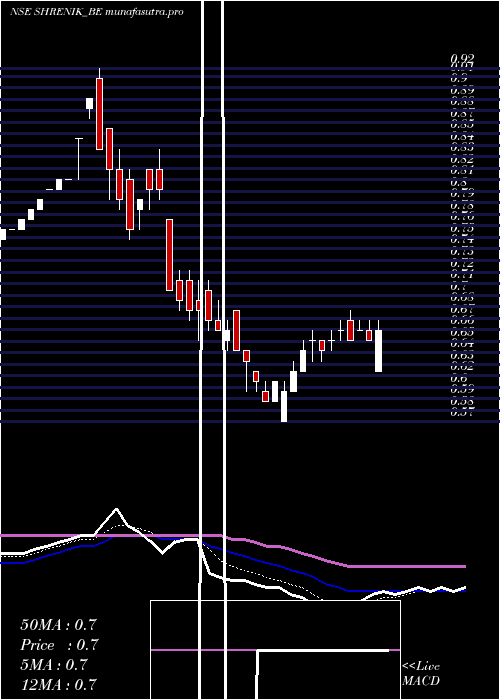Click the last white candlestick on the right

click(378, 351)
